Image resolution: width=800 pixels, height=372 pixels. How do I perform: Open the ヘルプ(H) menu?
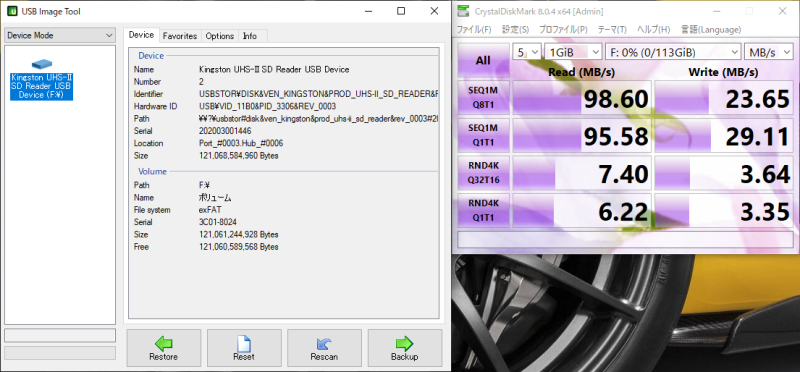pyautogui.click(x=654, y=30)
